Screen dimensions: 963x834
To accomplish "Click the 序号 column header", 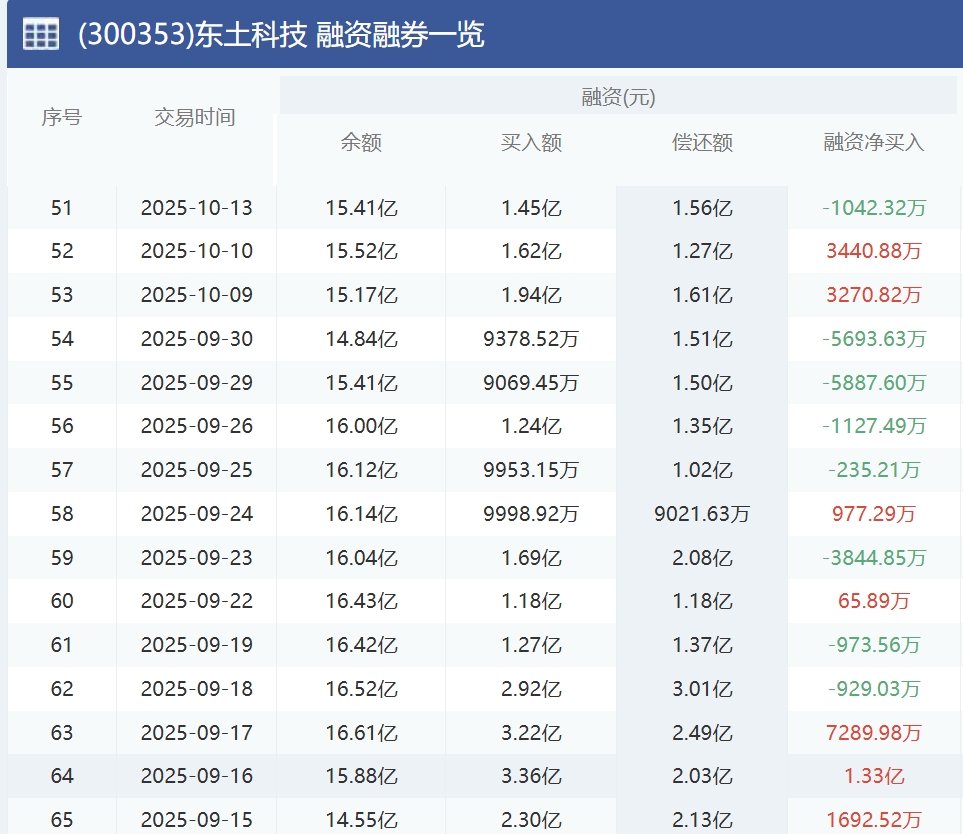I will pyautogui.click(x=61, y=117).
